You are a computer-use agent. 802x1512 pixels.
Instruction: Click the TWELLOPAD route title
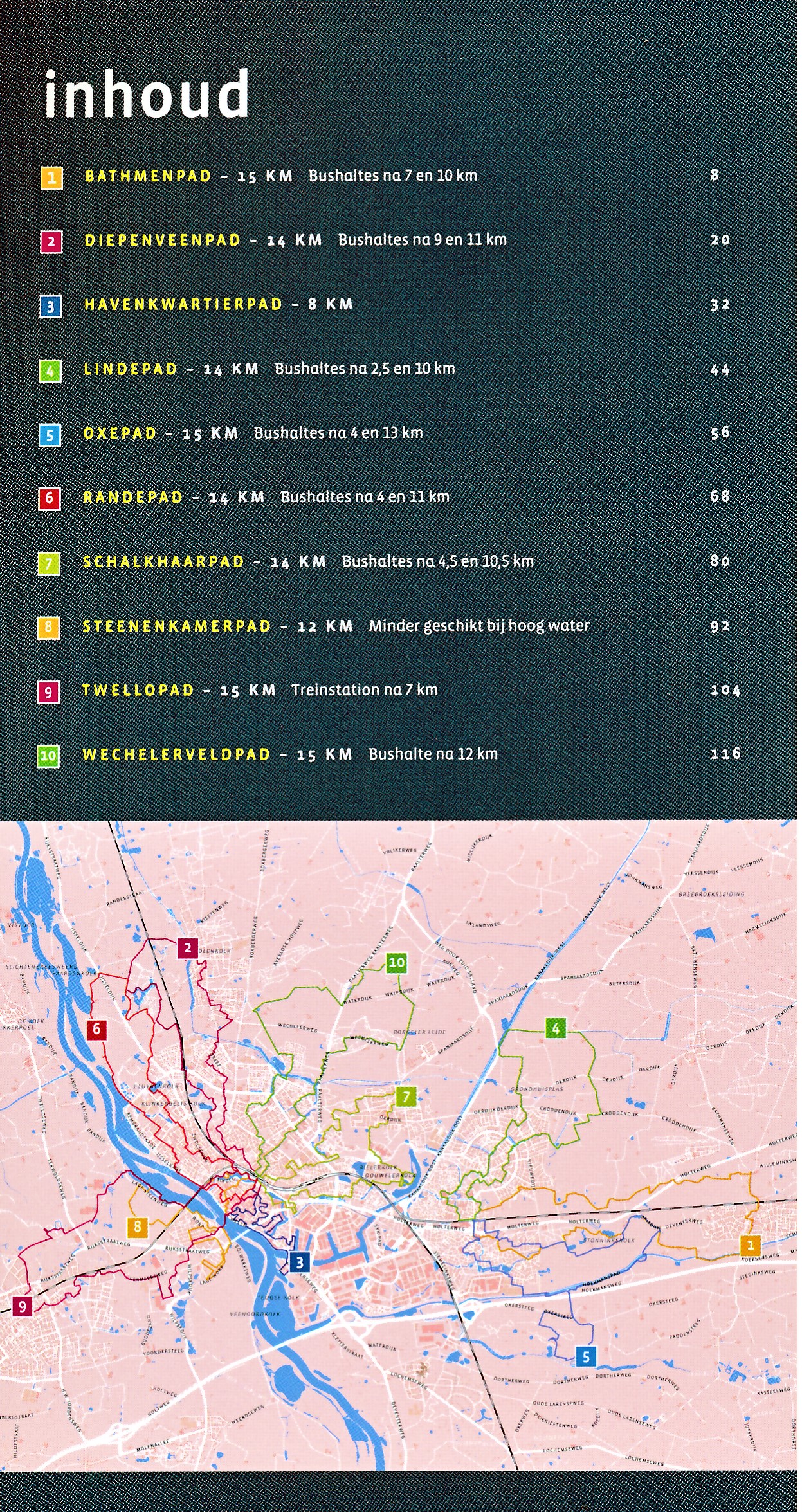click(138, 691)
